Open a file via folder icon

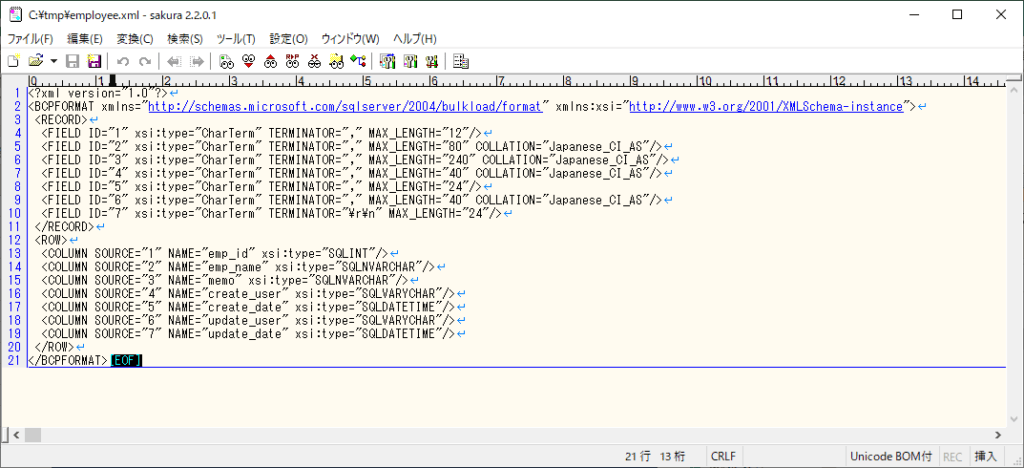tap(35, 62)
